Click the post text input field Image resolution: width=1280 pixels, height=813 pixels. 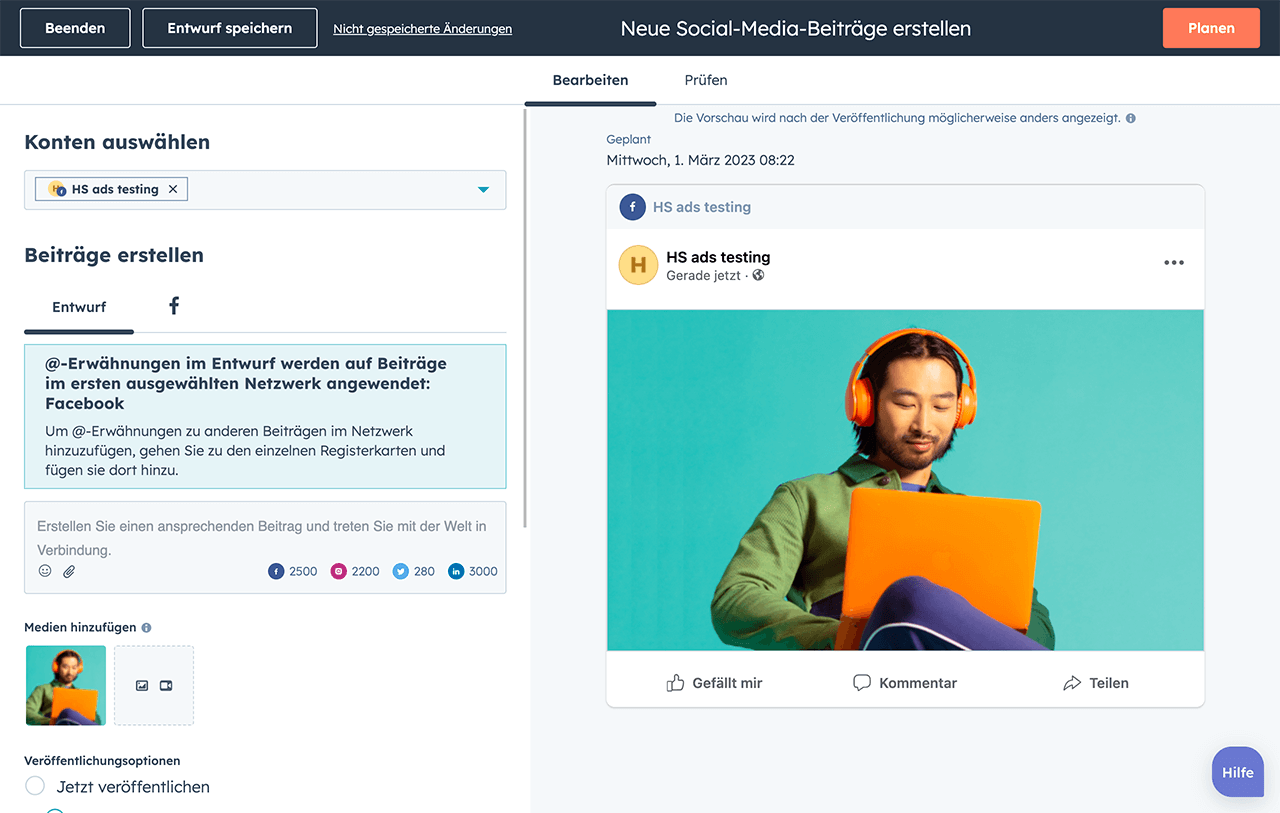tap(264, 537)
